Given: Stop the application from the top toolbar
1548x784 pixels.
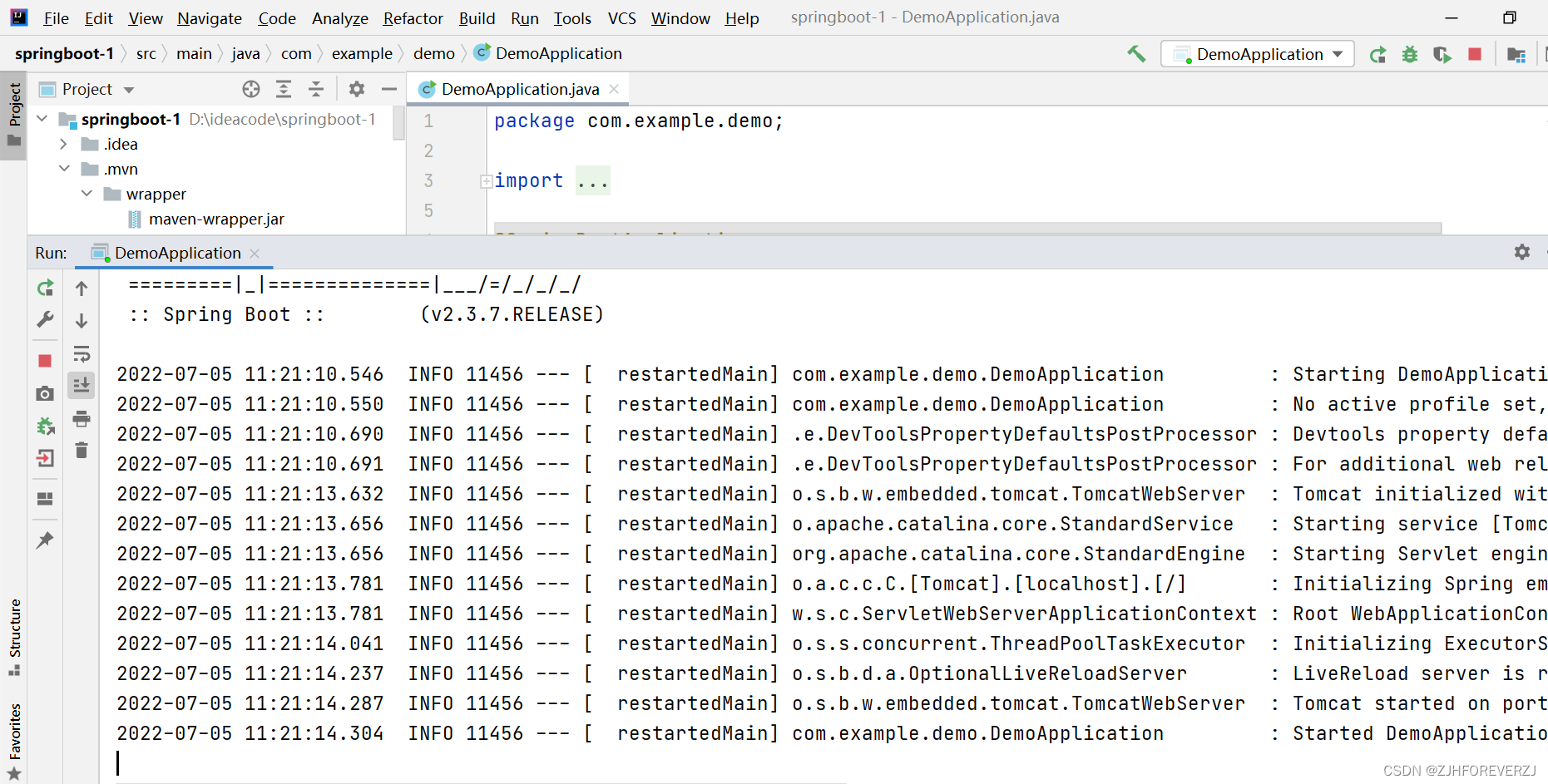Looking at the screenshot, I should pyautogui.click(x=1475, y=54).
